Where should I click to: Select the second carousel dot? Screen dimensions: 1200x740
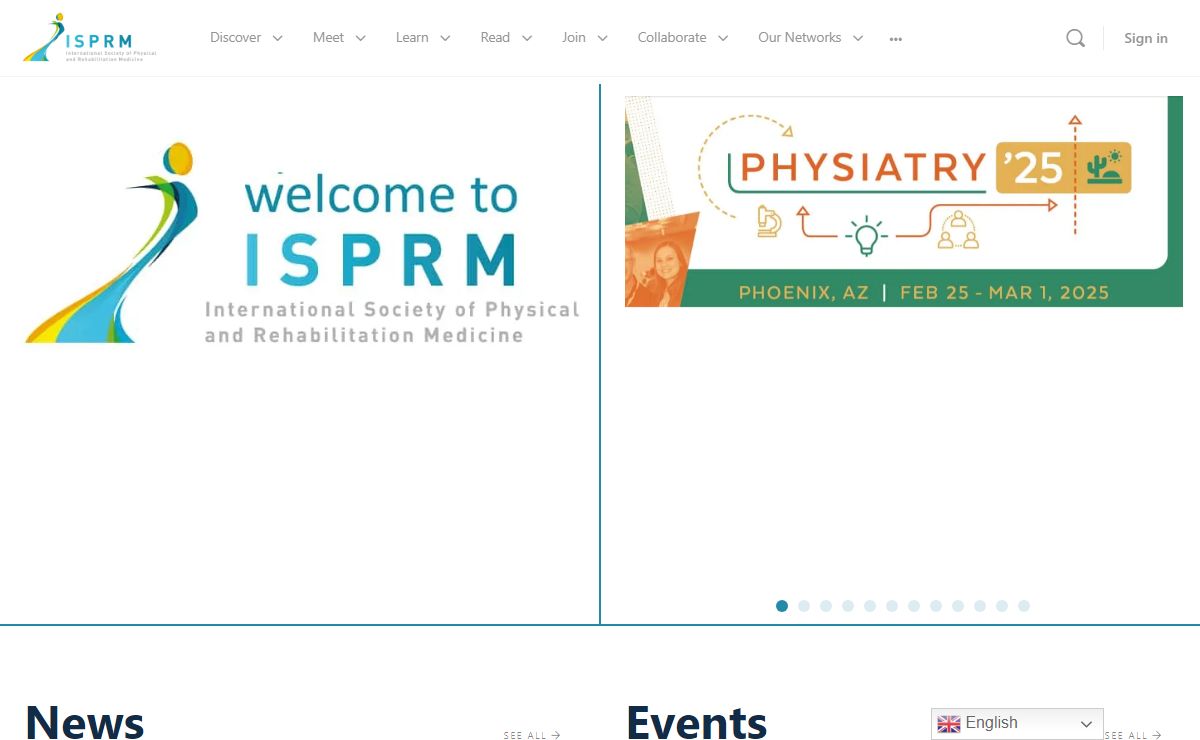[804, 606]
